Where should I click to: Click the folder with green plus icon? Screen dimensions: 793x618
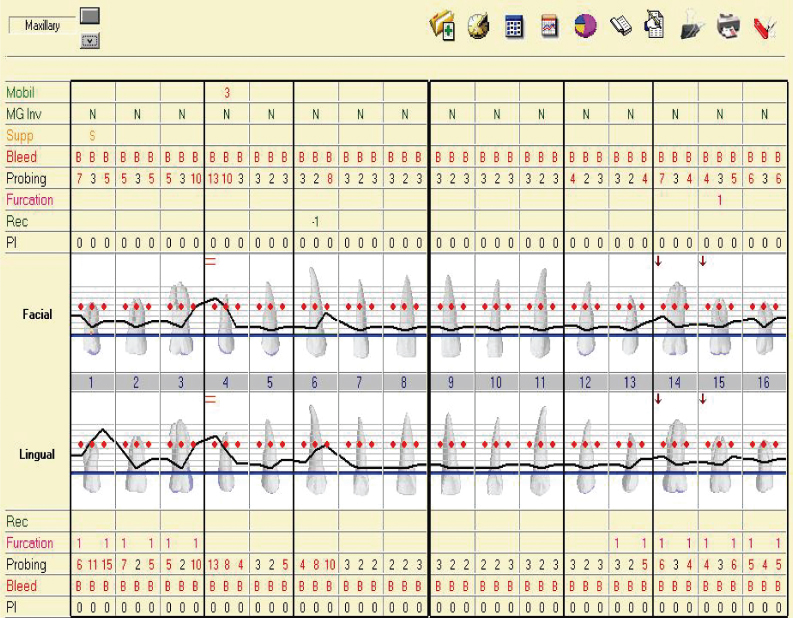click(x=442, y=26)
